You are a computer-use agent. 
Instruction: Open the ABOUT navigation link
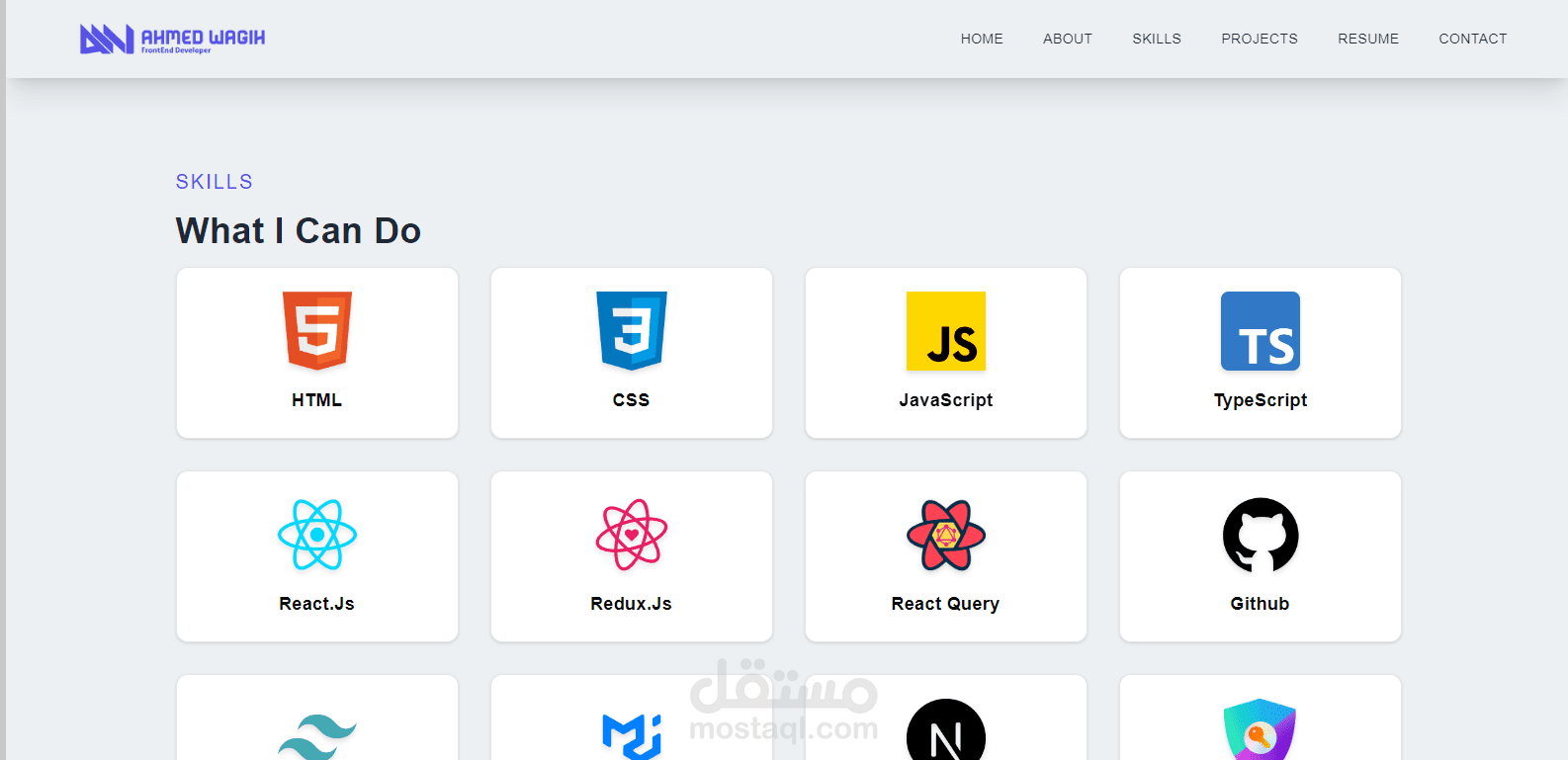coord(1068,39)
